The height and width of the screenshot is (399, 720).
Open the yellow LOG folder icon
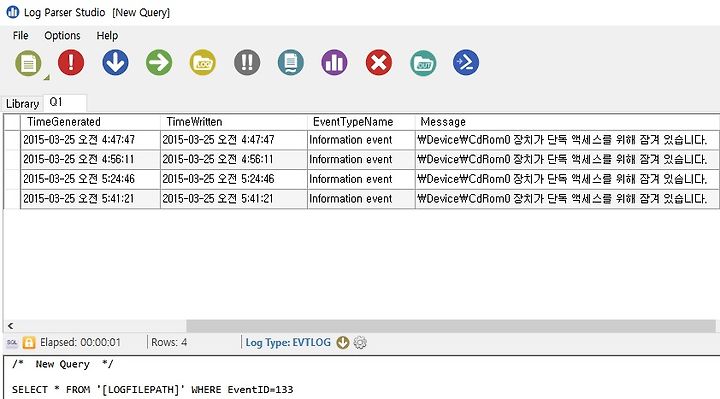coord(202,62)
